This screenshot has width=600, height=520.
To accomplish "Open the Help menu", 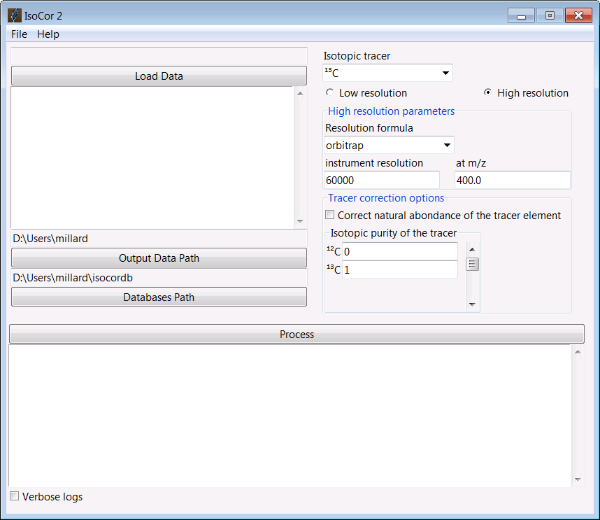I will point(48,34).
